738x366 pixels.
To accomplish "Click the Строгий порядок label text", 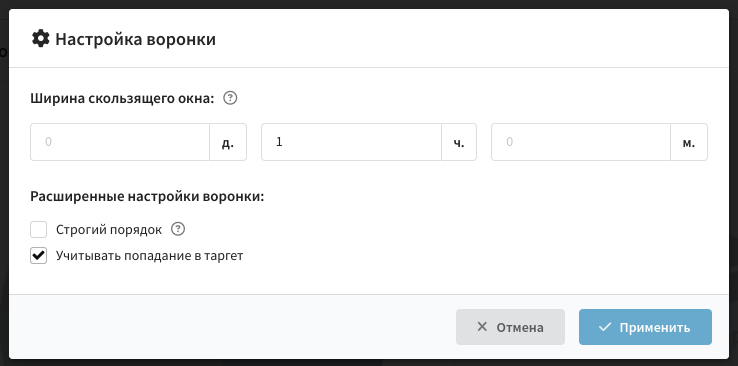I will coord(109,230).
